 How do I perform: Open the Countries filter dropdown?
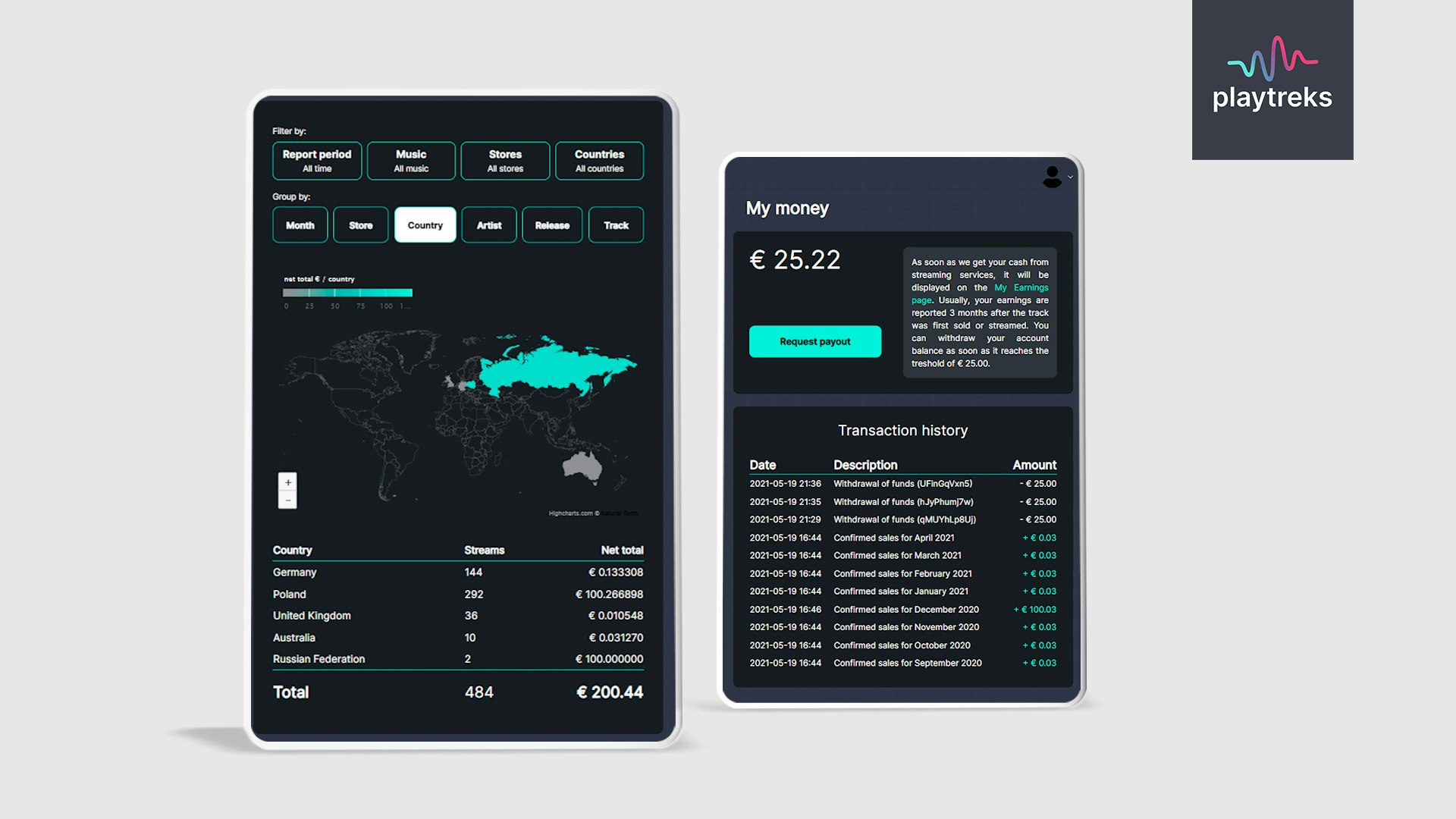pos(599,161)
